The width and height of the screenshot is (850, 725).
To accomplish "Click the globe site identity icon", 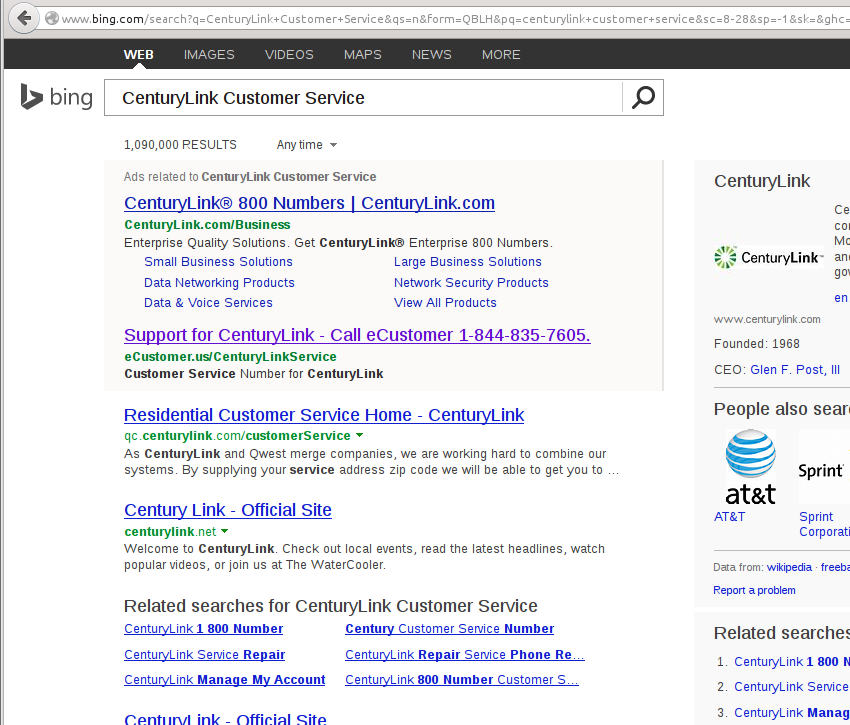I will click(x=51, y=18).
